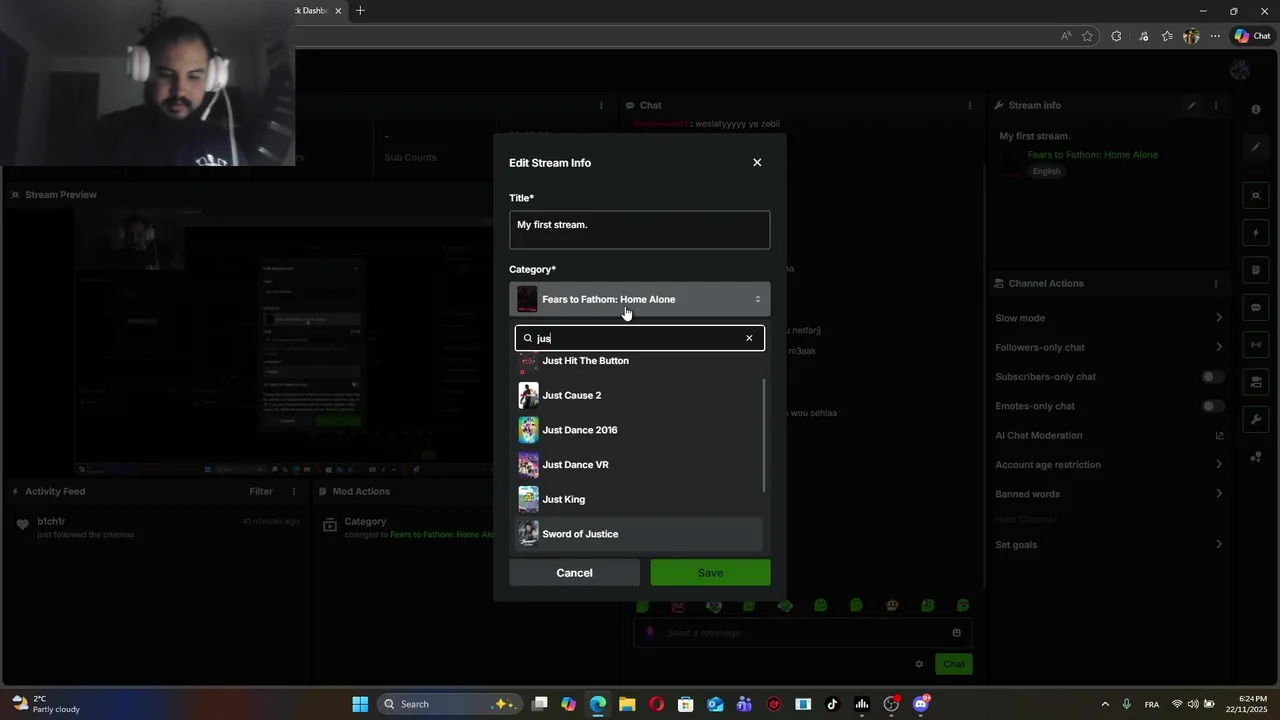Close the current browser tab
The width and height of the screenshot is (1280, 720).
tap(338, 11)
